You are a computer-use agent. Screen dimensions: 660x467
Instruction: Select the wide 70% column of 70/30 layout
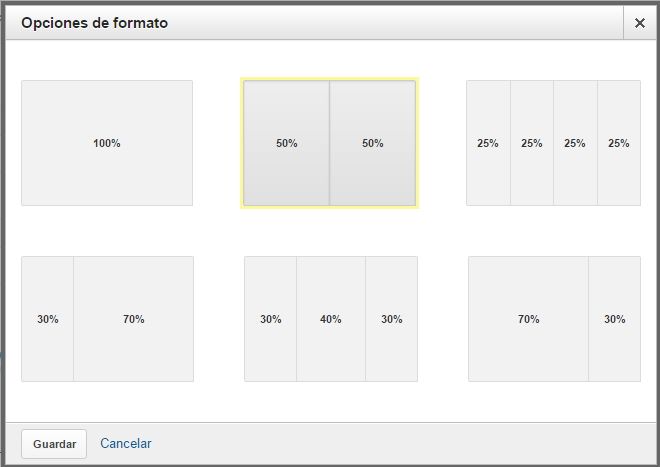tap(529, 319)
